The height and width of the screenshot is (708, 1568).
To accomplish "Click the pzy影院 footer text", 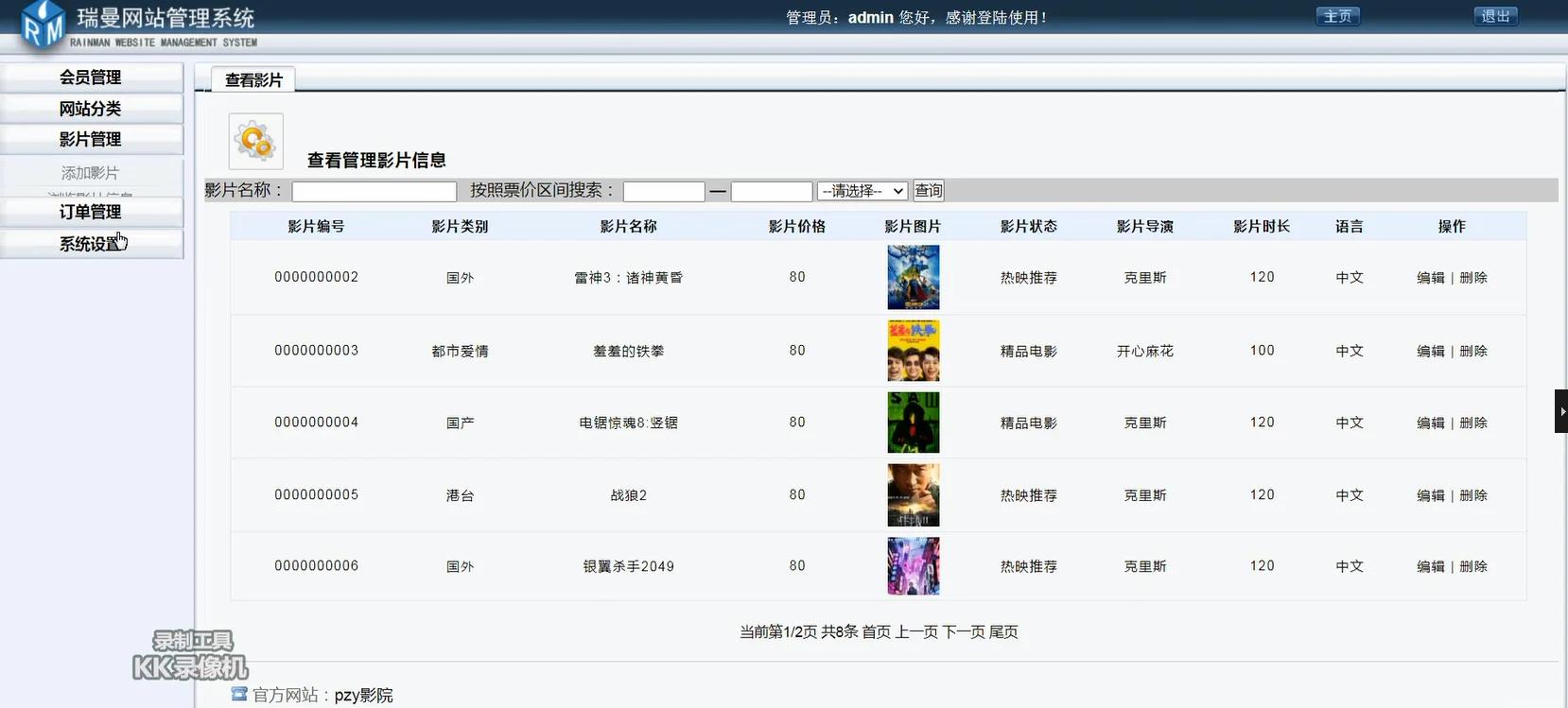I will point(363,695).
